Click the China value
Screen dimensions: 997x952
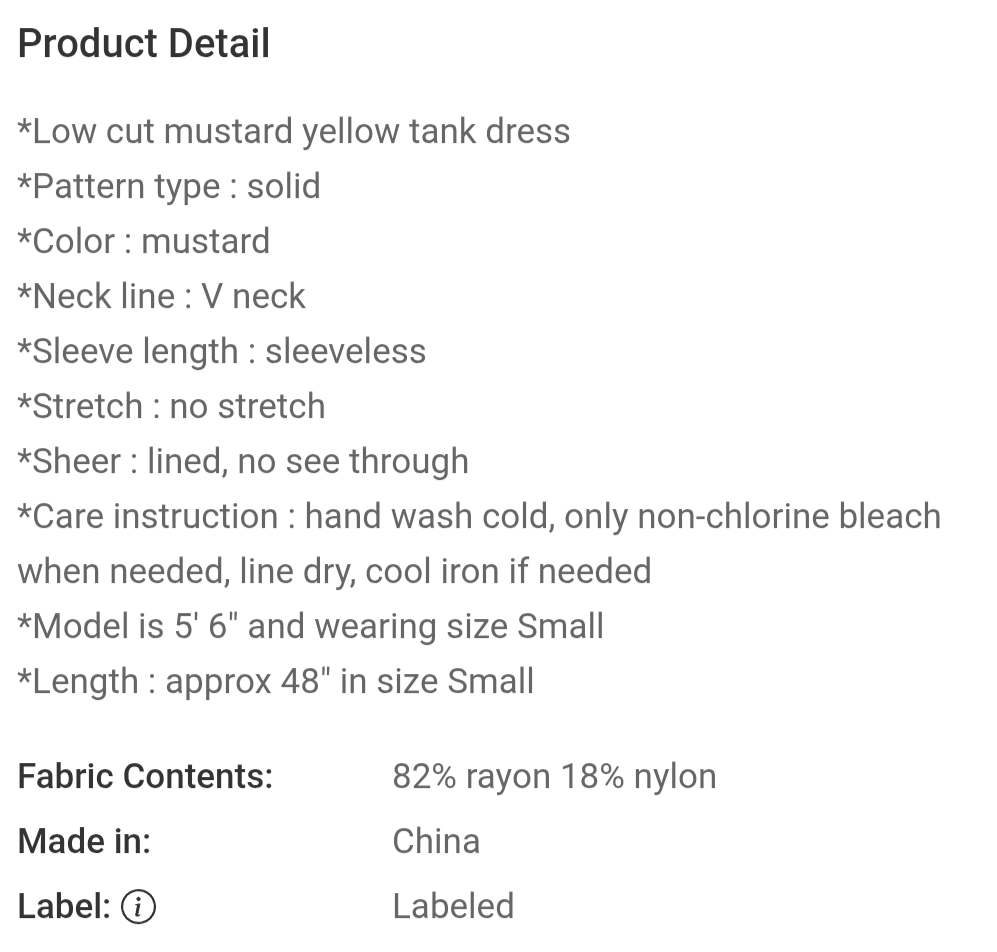tap(436, 841)
